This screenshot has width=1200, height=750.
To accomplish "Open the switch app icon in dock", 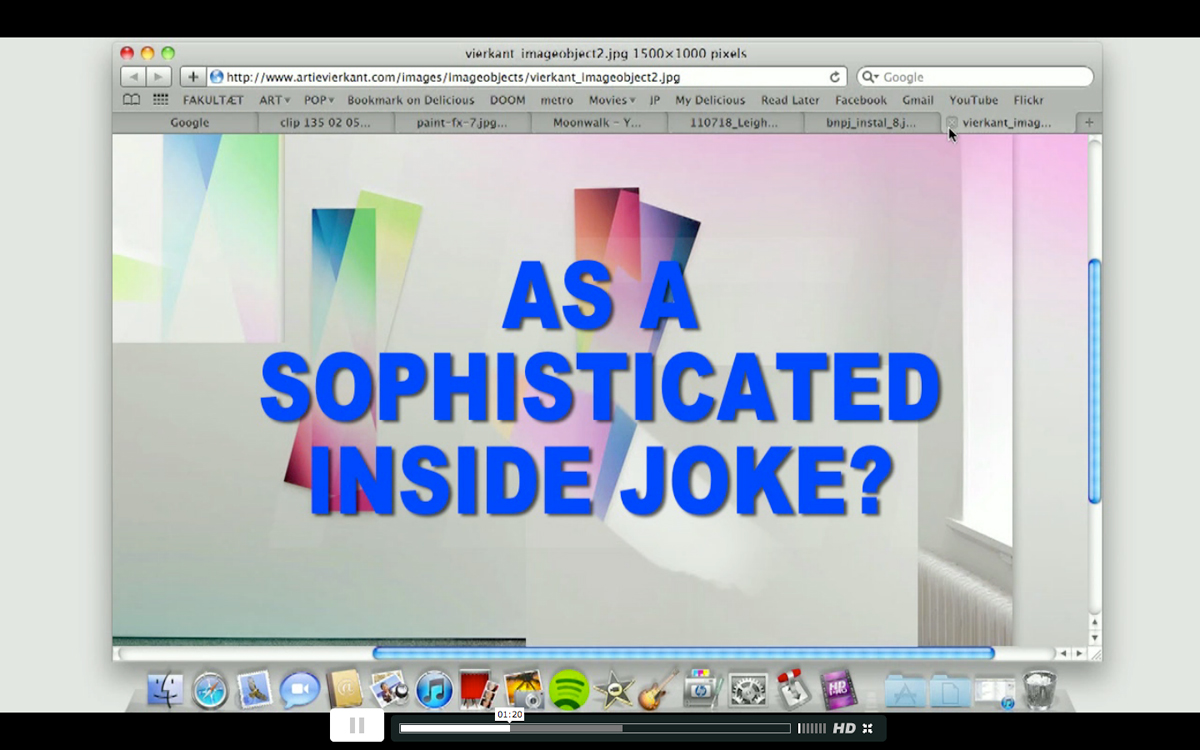I will tap(793, 690).
